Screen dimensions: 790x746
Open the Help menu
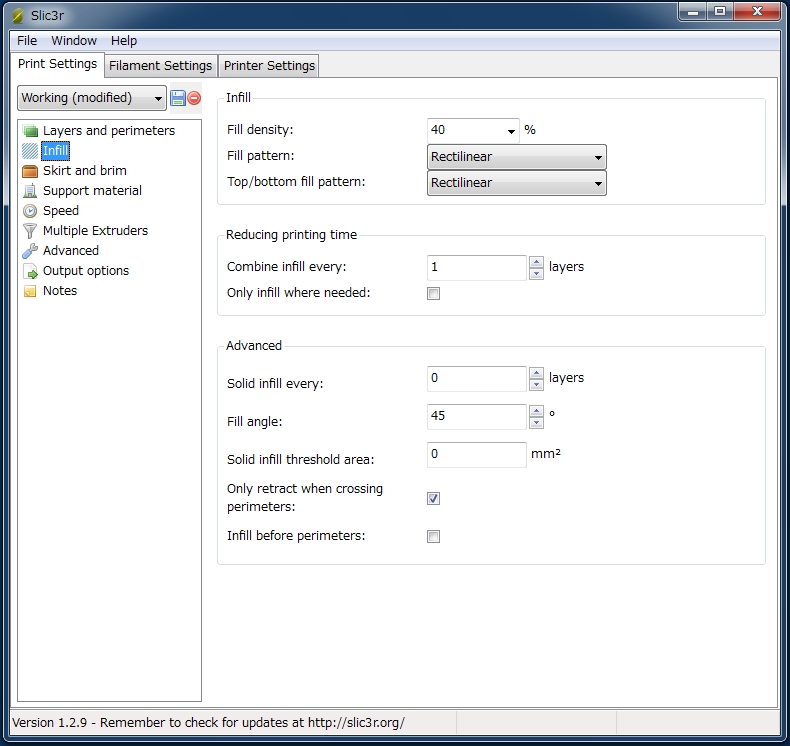point(123,41)
